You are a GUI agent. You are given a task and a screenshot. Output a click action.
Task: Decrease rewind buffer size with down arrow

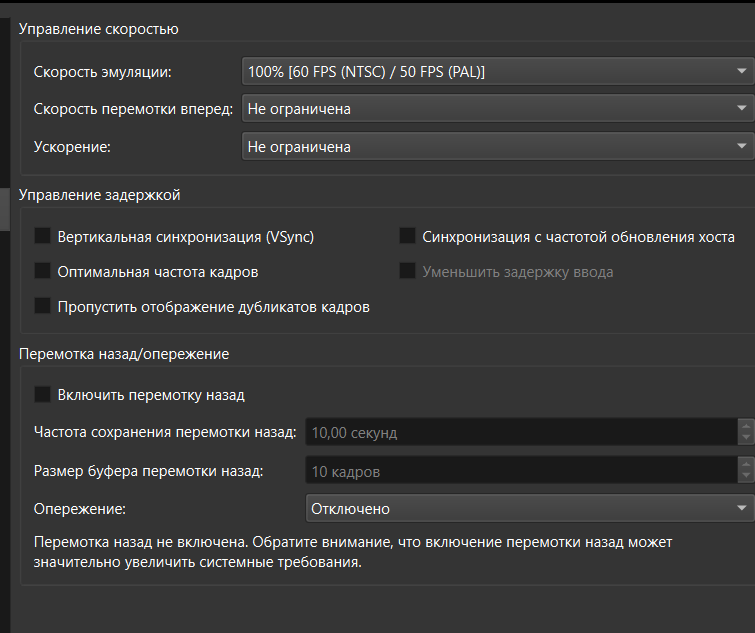[745, 477]
